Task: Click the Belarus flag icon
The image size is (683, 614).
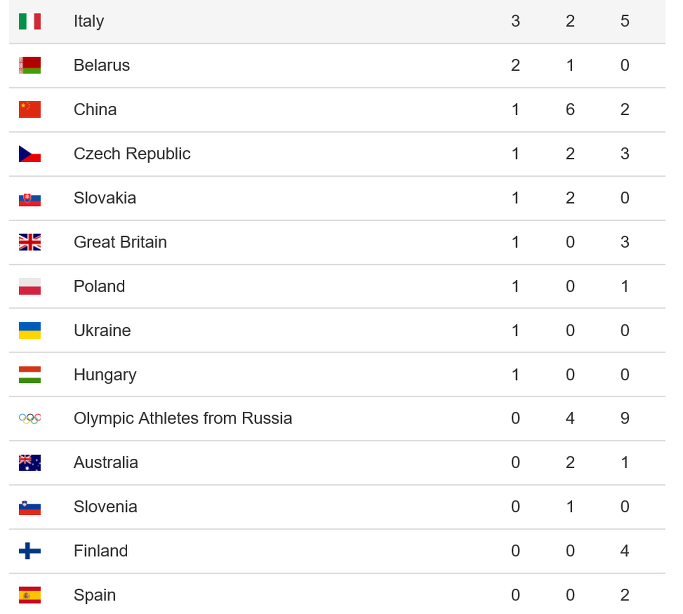Action: coord(30,65)
